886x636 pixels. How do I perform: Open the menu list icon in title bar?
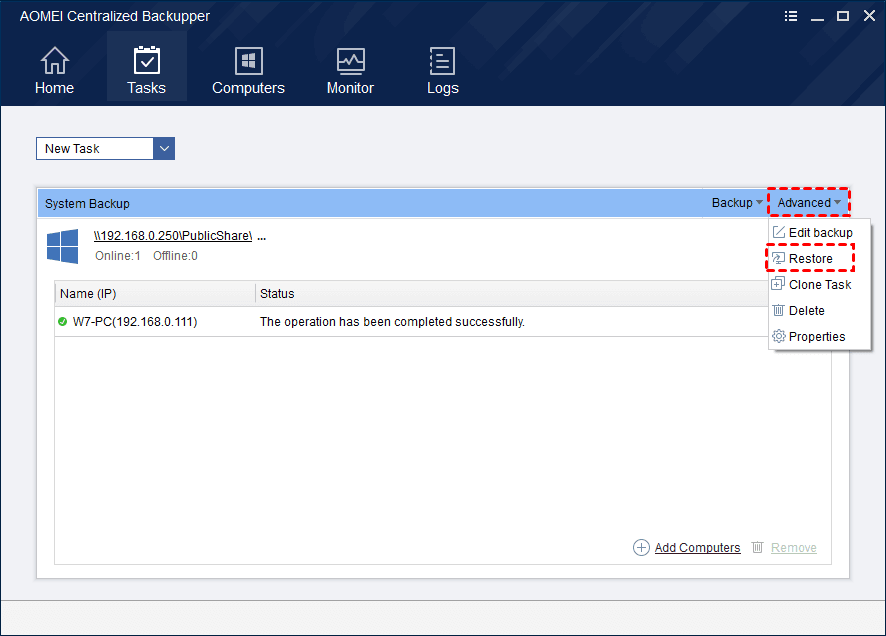791,16
